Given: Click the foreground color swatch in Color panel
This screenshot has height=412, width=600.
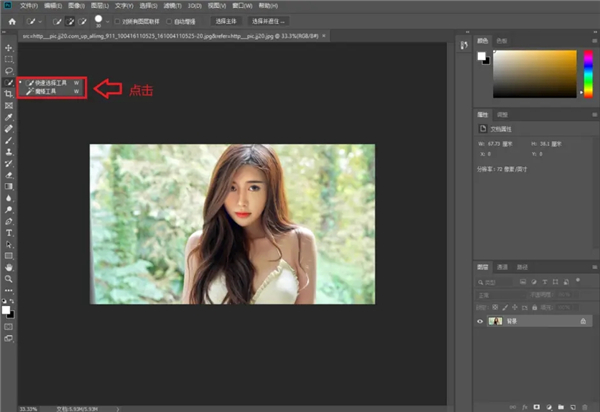Looking at the screenshot, I should coord(482,56).
